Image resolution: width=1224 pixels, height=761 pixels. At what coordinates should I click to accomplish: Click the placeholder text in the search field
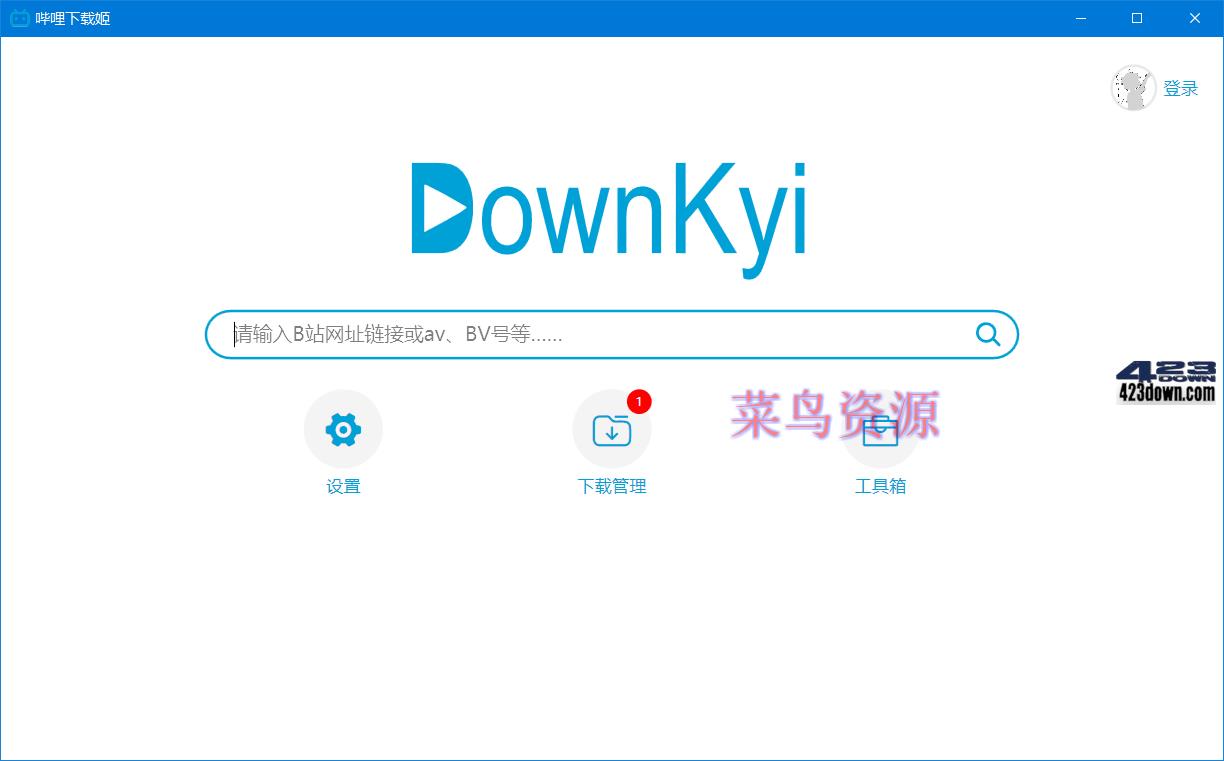point(400,334)
